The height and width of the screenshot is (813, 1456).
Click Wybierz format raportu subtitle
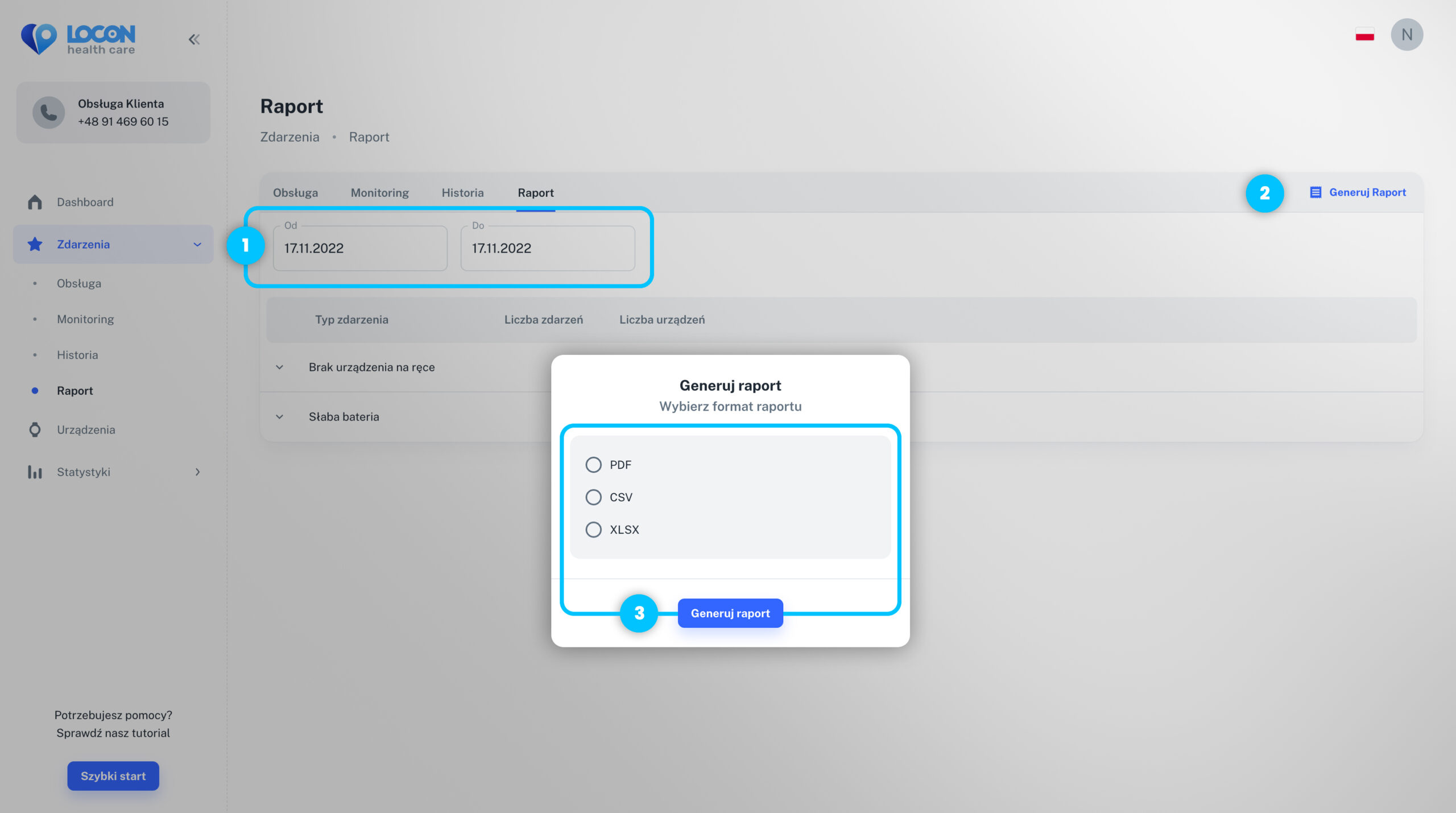(x=730, y=407)
